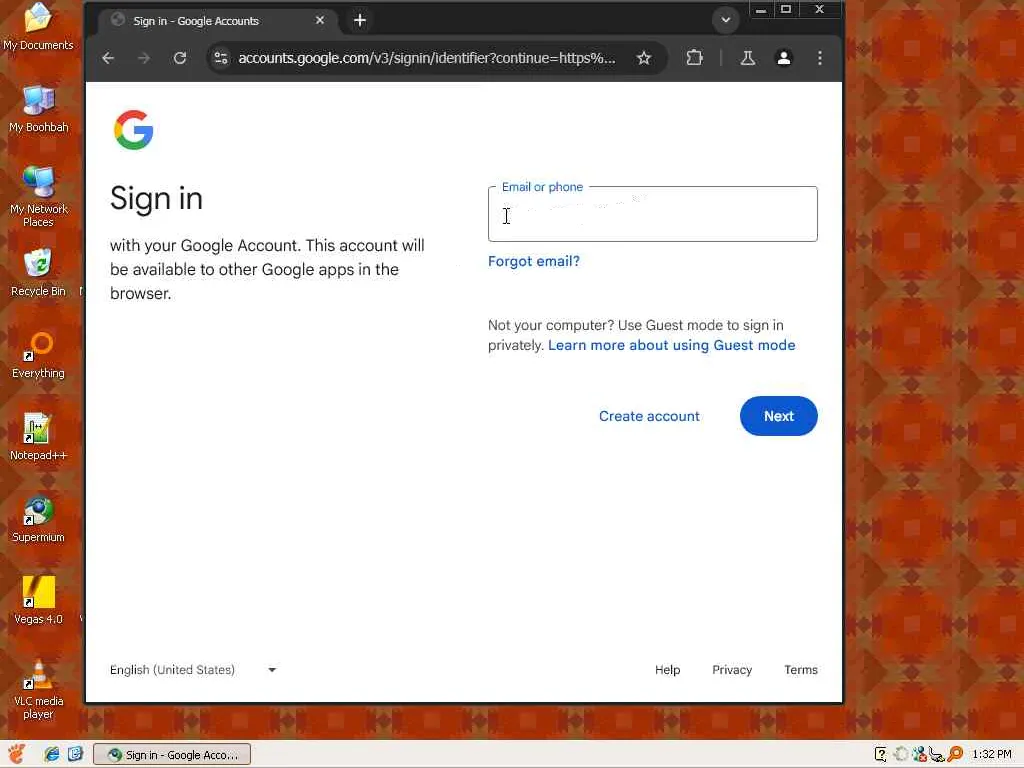Click the magnifier system tray icon
1024x768 pixels.
(x=955, y=754)
